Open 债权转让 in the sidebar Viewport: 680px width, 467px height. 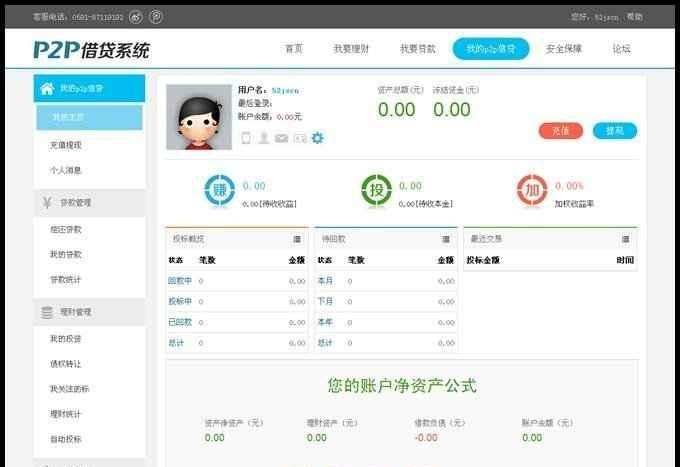(x=65, y=363)
